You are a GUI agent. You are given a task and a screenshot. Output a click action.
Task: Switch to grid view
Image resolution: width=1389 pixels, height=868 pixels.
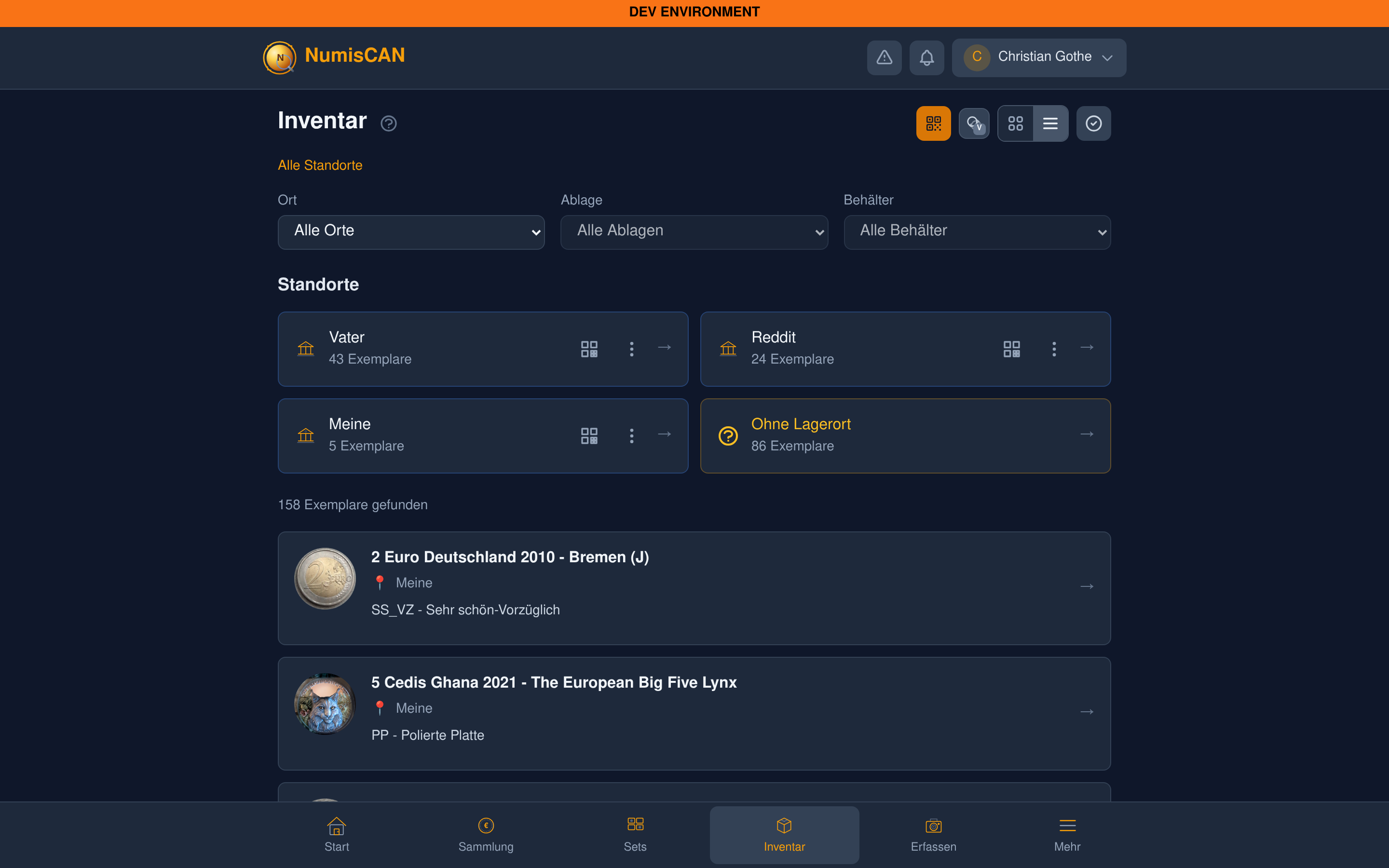pyautogui.click(x=1015, y=123)
